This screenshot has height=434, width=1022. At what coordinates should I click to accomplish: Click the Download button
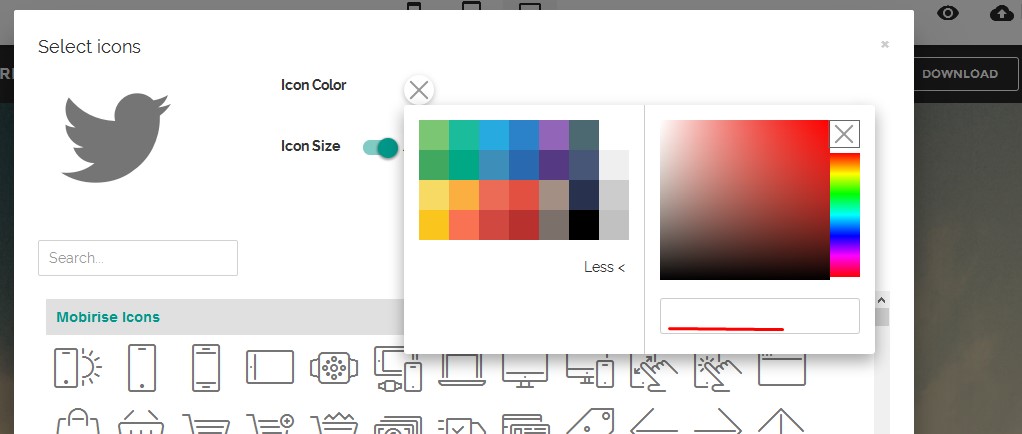click(959, 74)
